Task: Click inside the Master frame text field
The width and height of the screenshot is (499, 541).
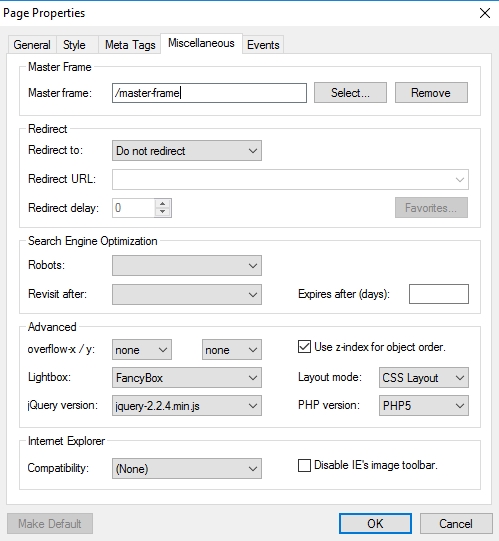Action: [x=209, y=93]
